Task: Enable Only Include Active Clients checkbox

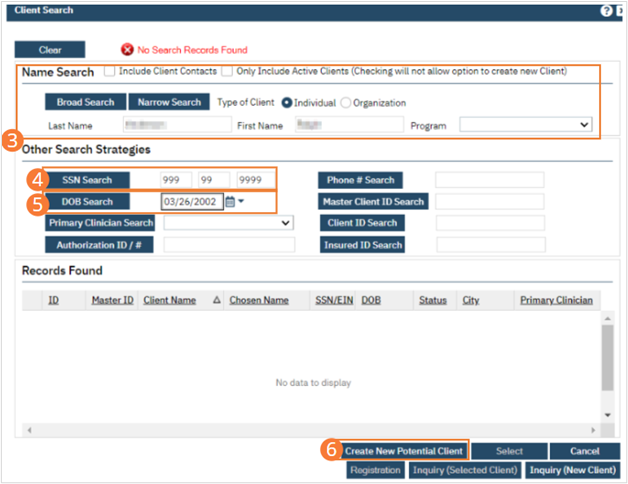Action: point(227,72)
